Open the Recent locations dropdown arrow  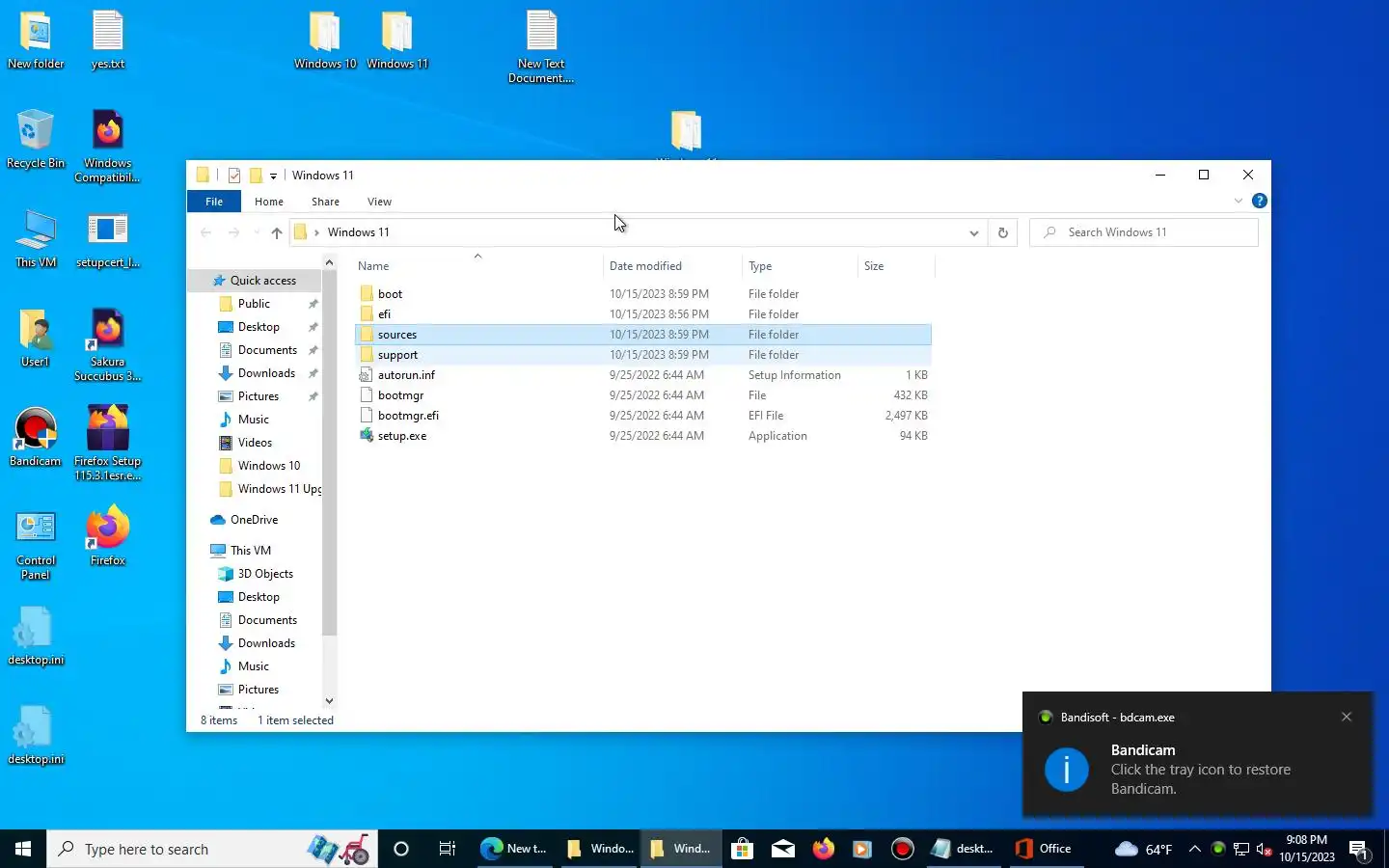[x=256, y=232]
